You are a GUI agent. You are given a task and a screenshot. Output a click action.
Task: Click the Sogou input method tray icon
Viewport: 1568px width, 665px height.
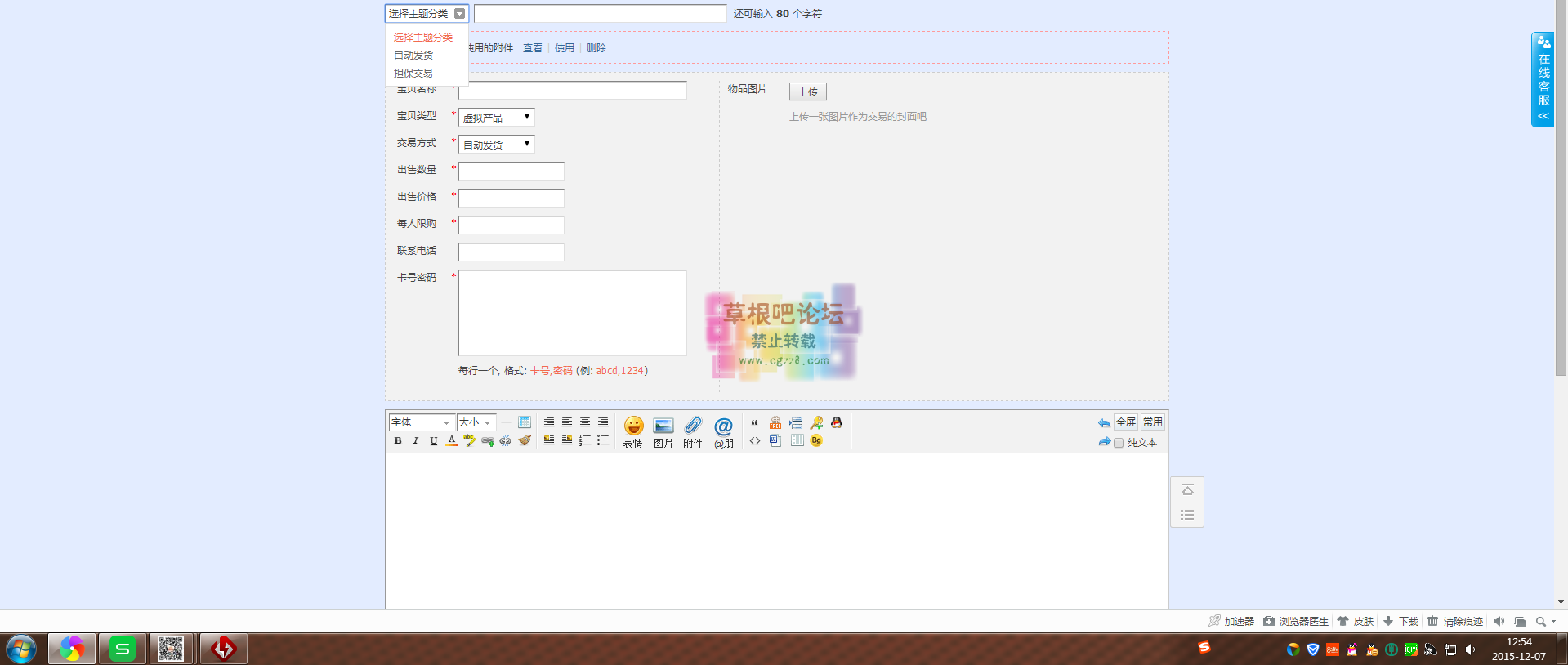pos(1204,647)
